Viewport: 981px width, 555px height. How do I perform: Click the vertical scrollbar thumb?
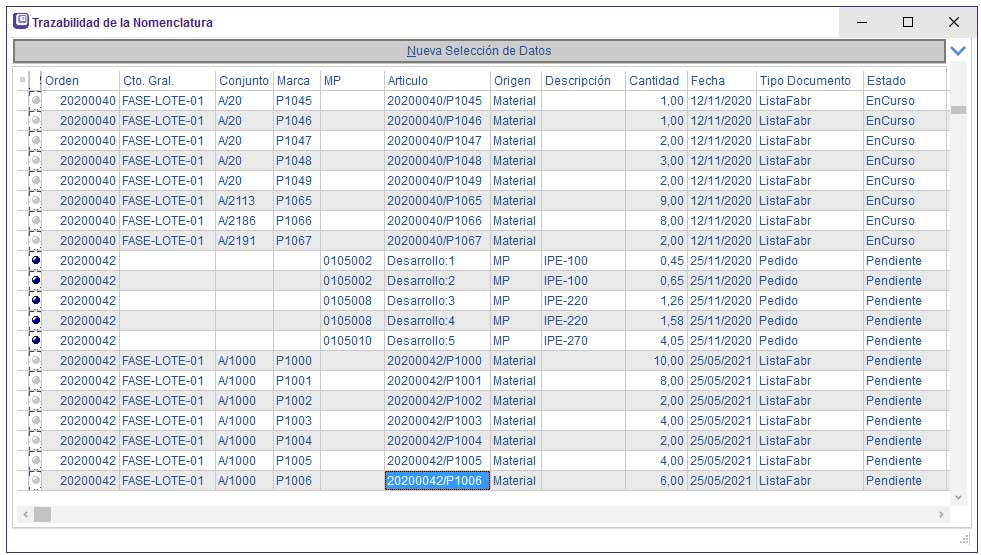(958, 110)
